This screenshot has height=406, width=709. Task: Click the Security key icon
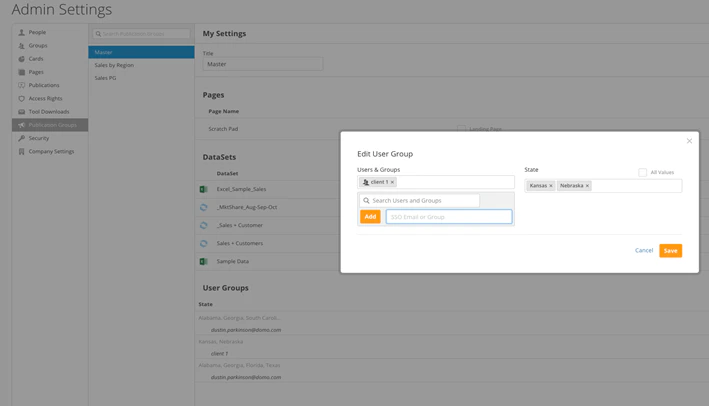point(21,138)
